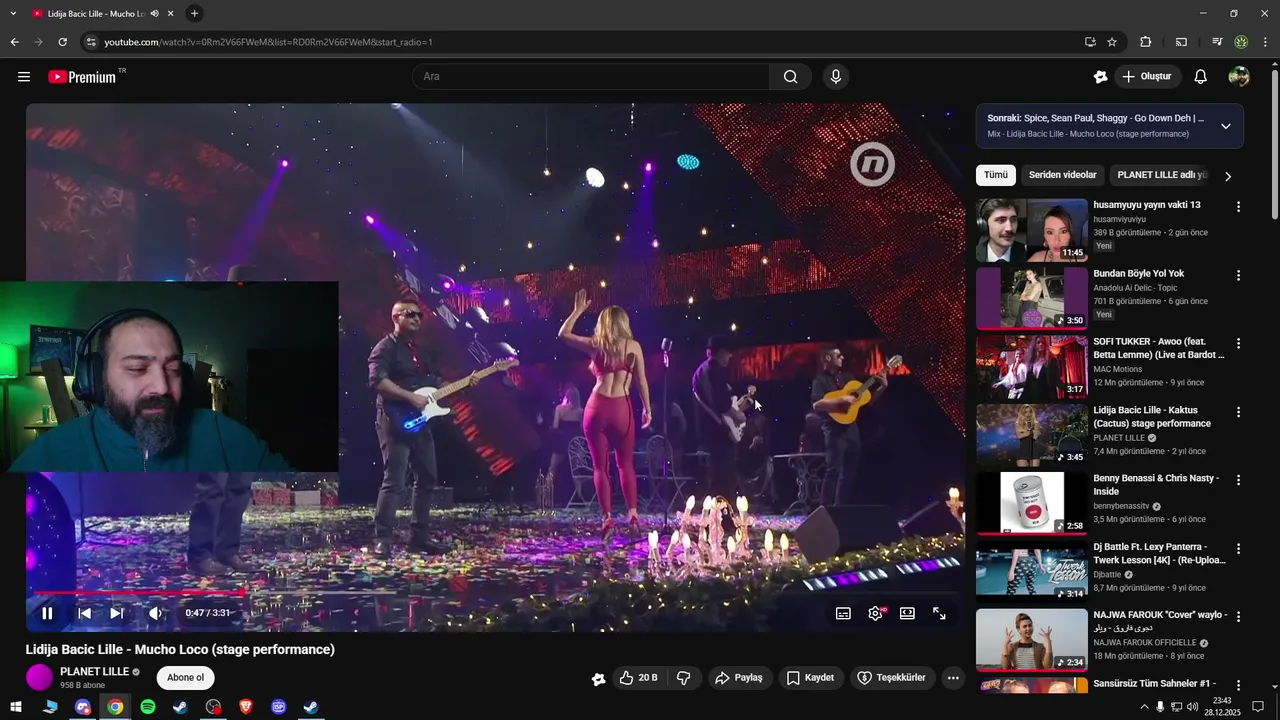Viewport: 1280px width, 720px height.
Task: Save video with Kaydet button
Action: pyautogui.click(x=810, y=678)
